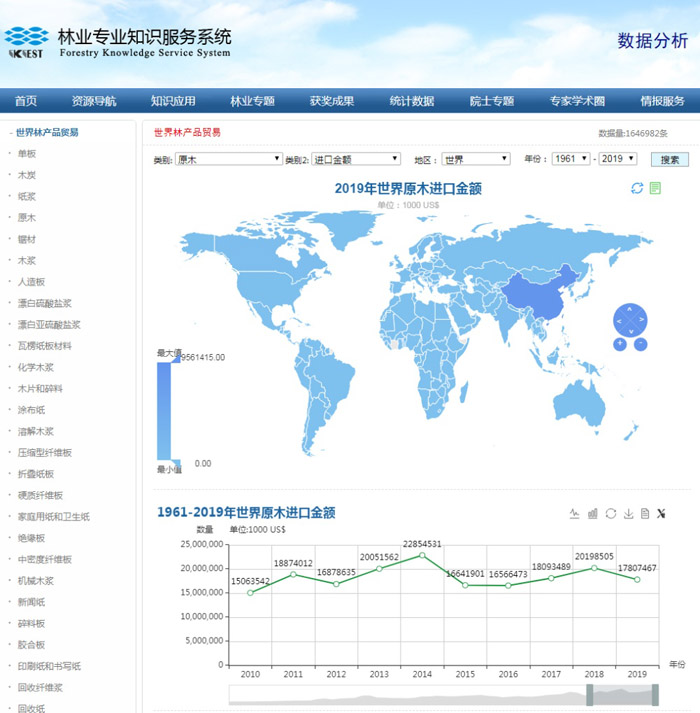700x713 pixels.
Task: Open the 情报服务 navigation tab
Action: coord(662,100)
